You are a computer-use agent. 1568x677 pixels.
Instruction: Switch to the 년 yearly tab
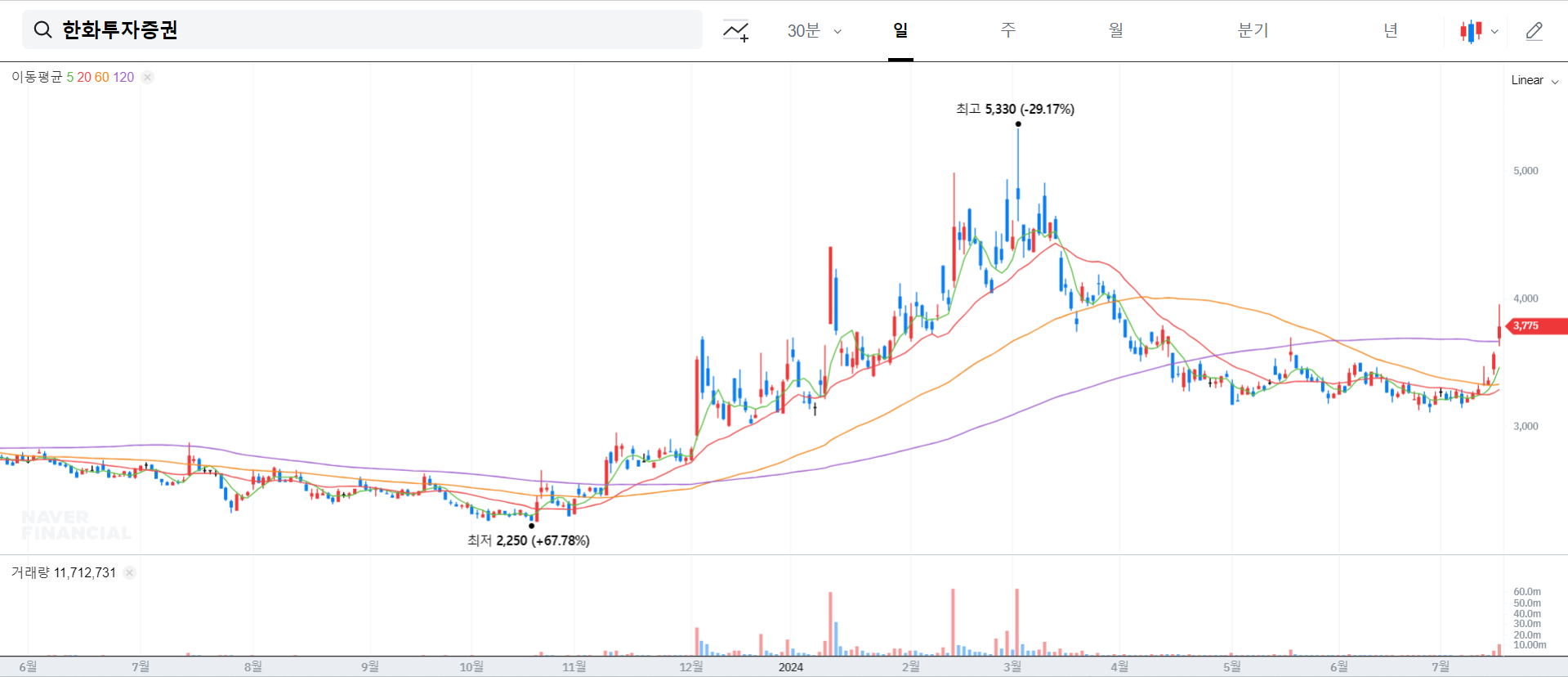point(1391,30)
